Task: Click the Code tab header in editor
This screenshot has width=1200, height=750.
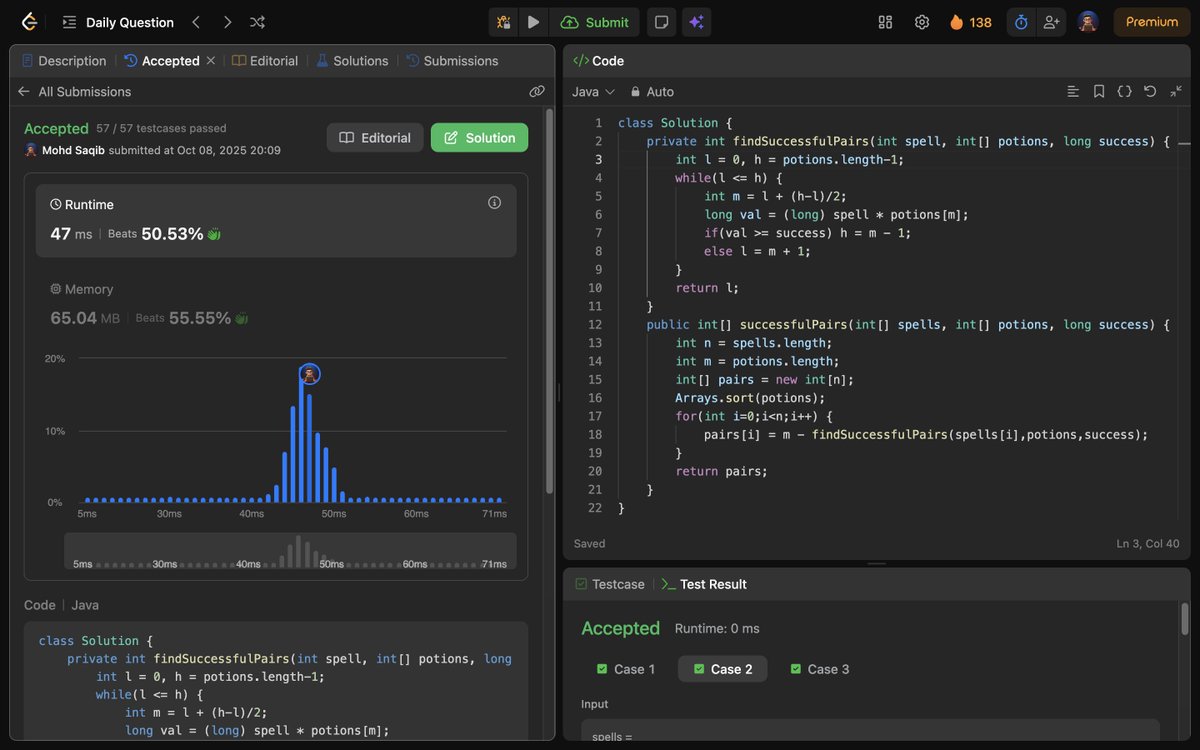Action: coord(598,61)
